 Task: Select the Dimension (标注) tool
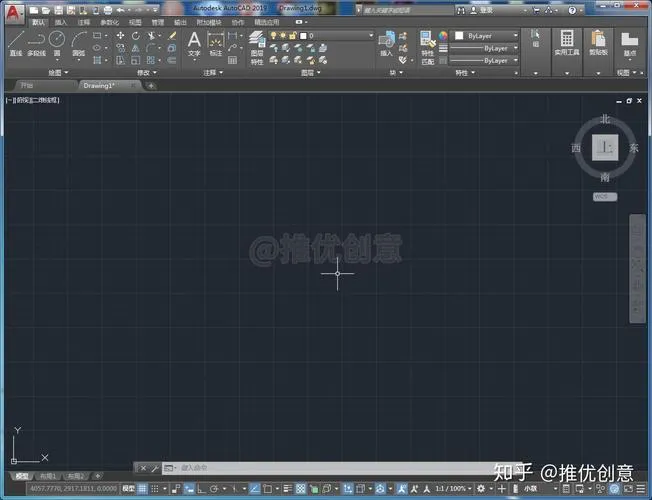point(216,44)
